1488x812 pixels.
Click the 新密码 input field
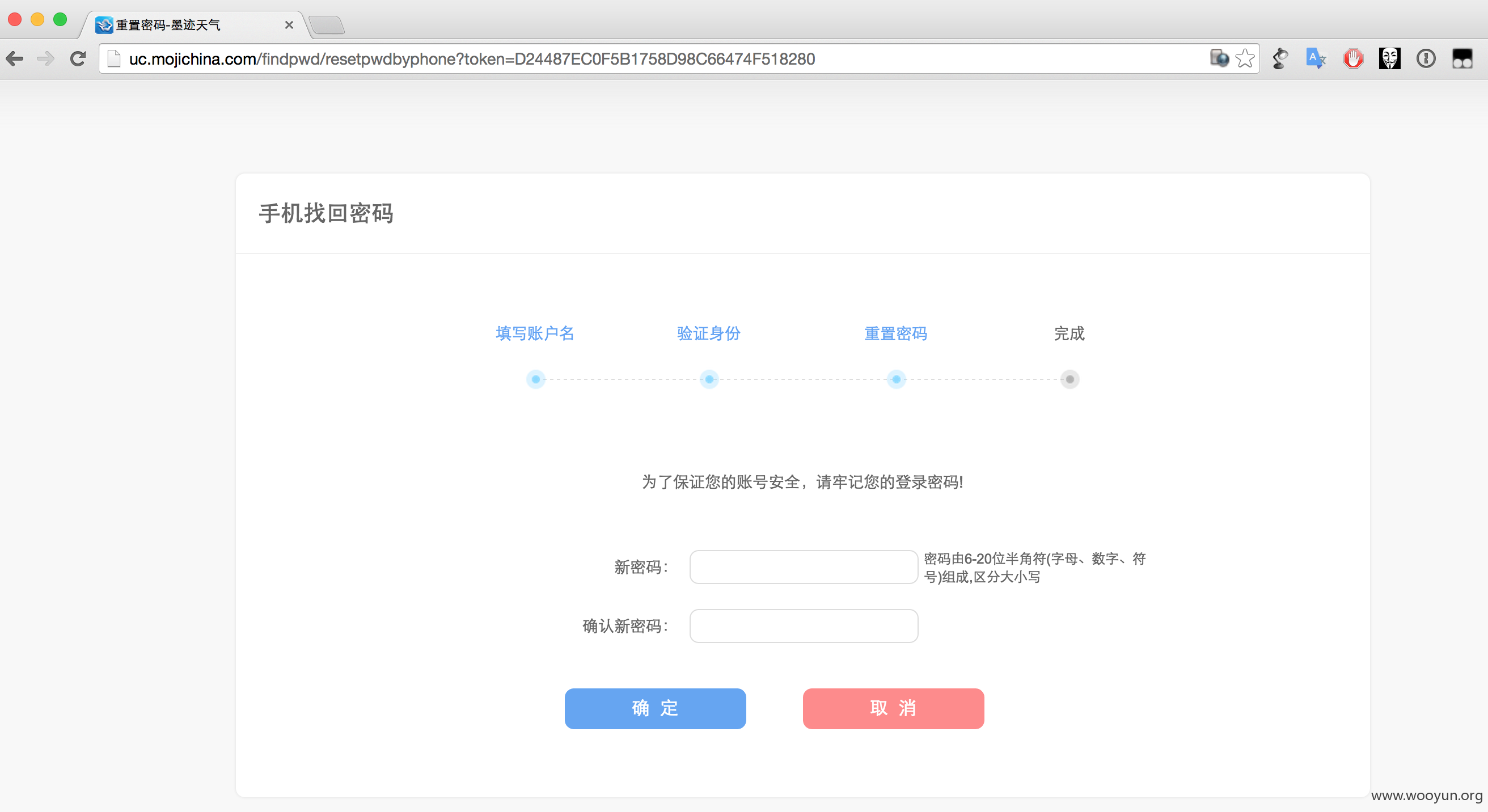[x=804, y=567]
